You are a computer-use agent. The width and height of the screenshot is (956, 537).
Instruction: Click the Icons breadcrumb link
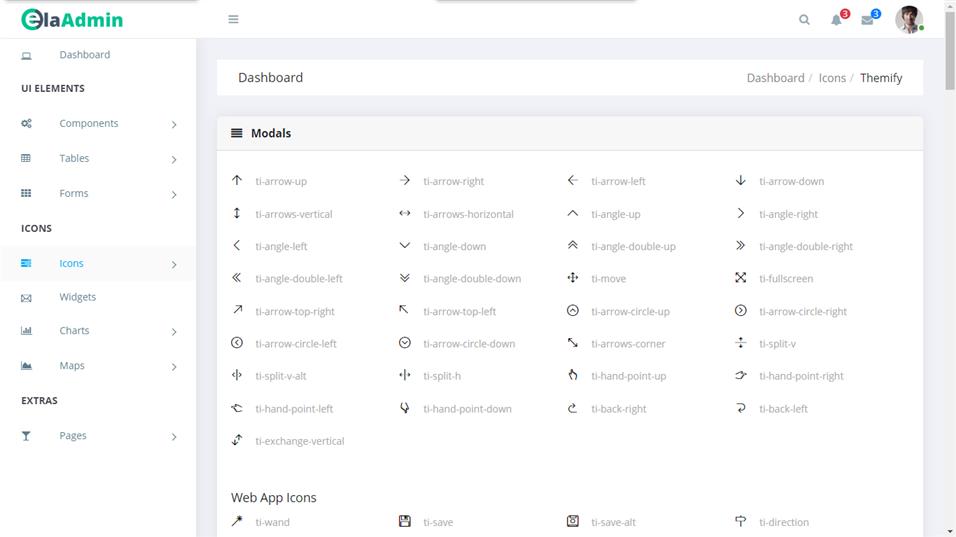(832, 78)
